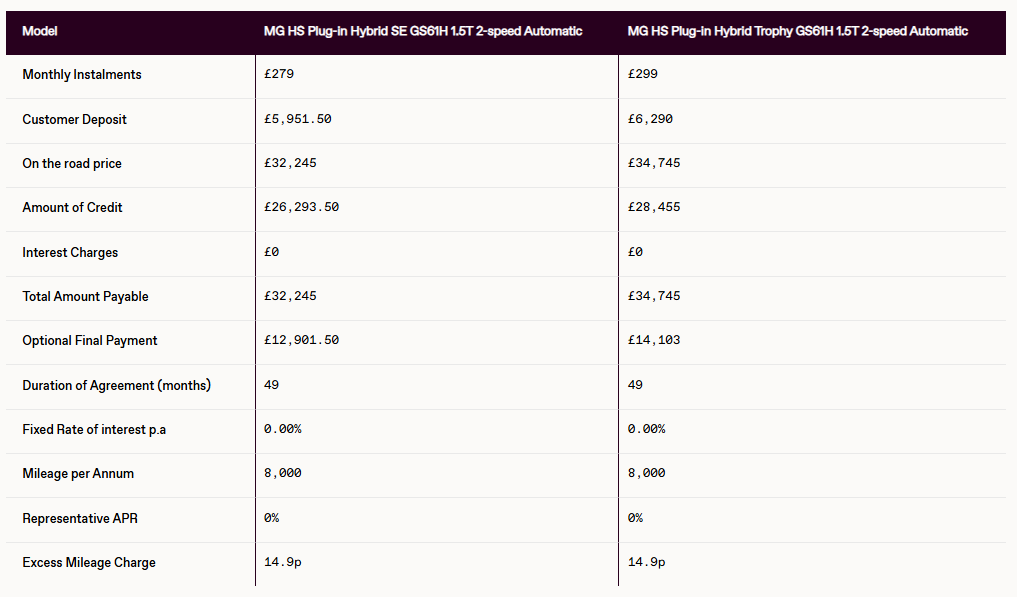Click the £12,901.50 optional final payment

coord(301,340)
